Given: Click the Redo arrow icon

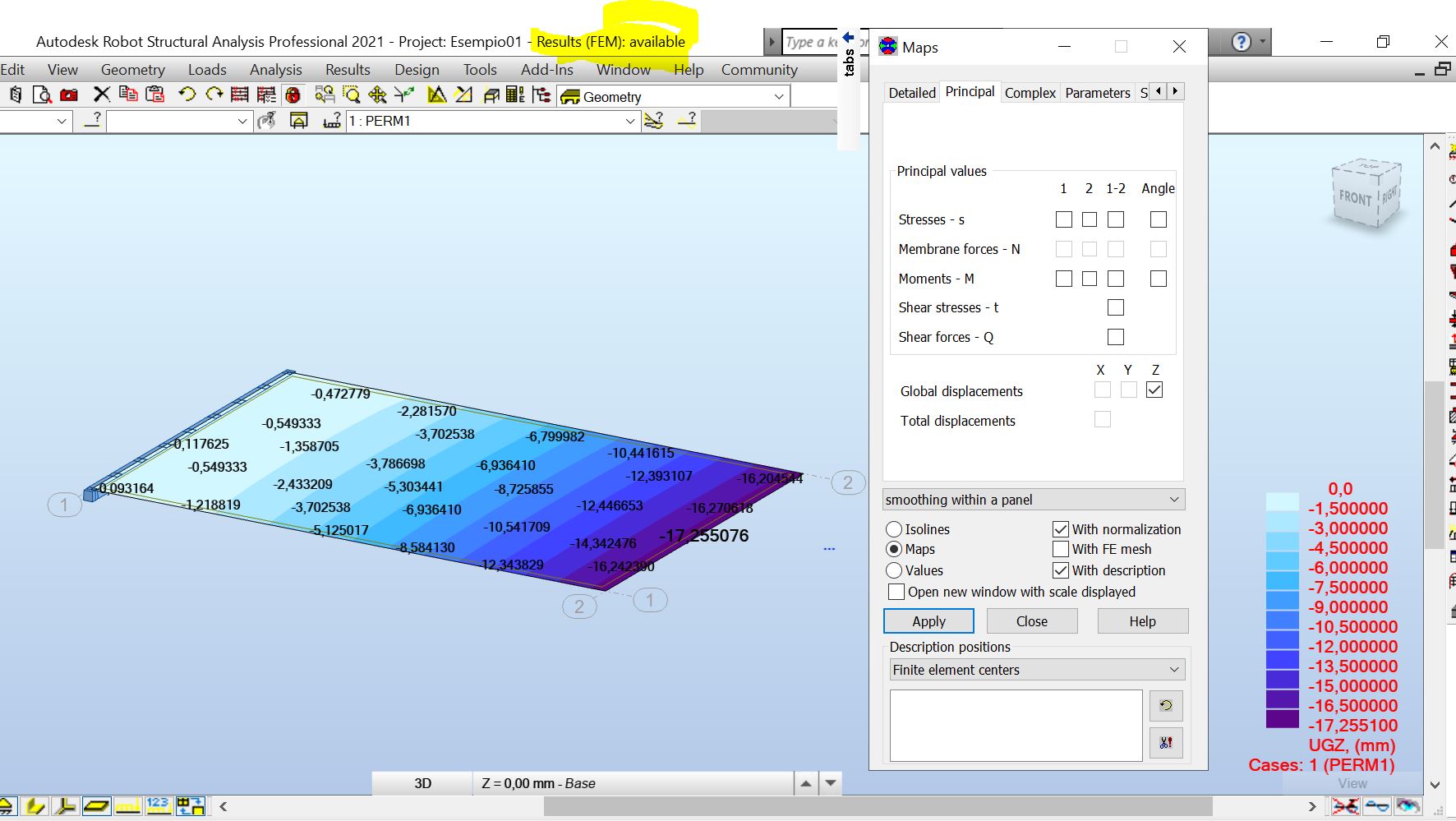Looking at the screenshot, I should (214, 95).
